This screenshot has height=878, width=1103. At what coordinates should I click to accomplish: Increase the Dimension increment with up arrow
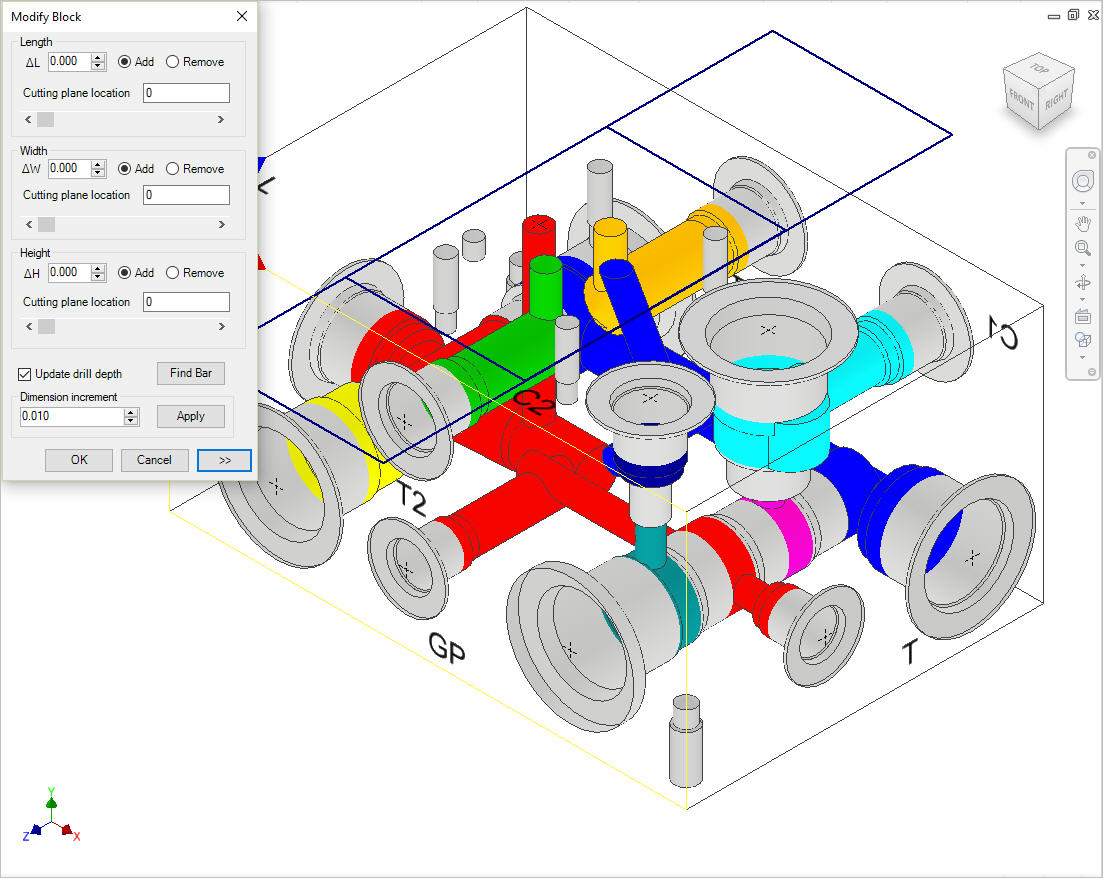[x=131, y=412]
